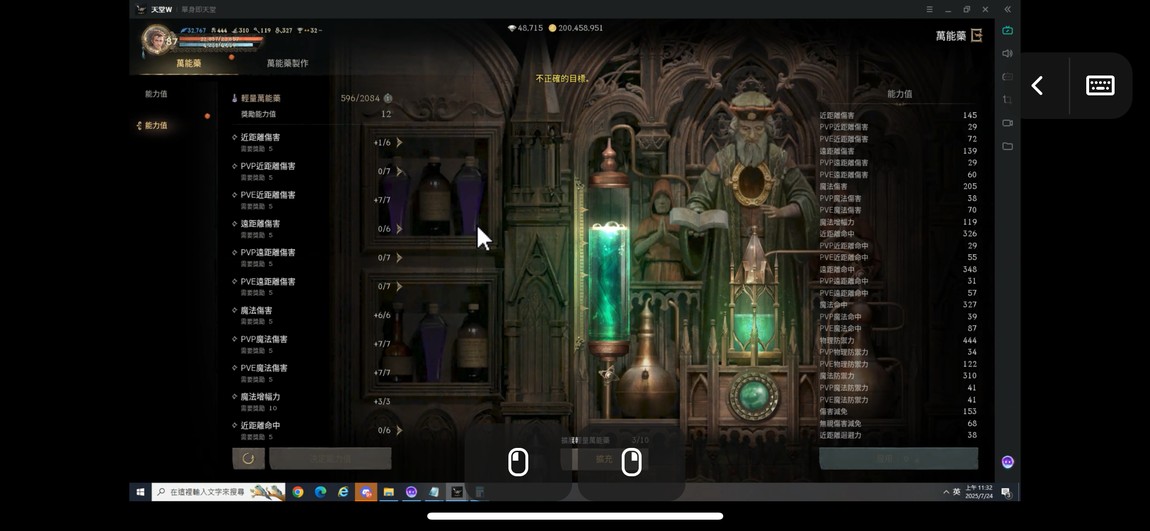
Task: Click the IME language indicator 英
Action: pyautogui.click(x=957, y=492)
